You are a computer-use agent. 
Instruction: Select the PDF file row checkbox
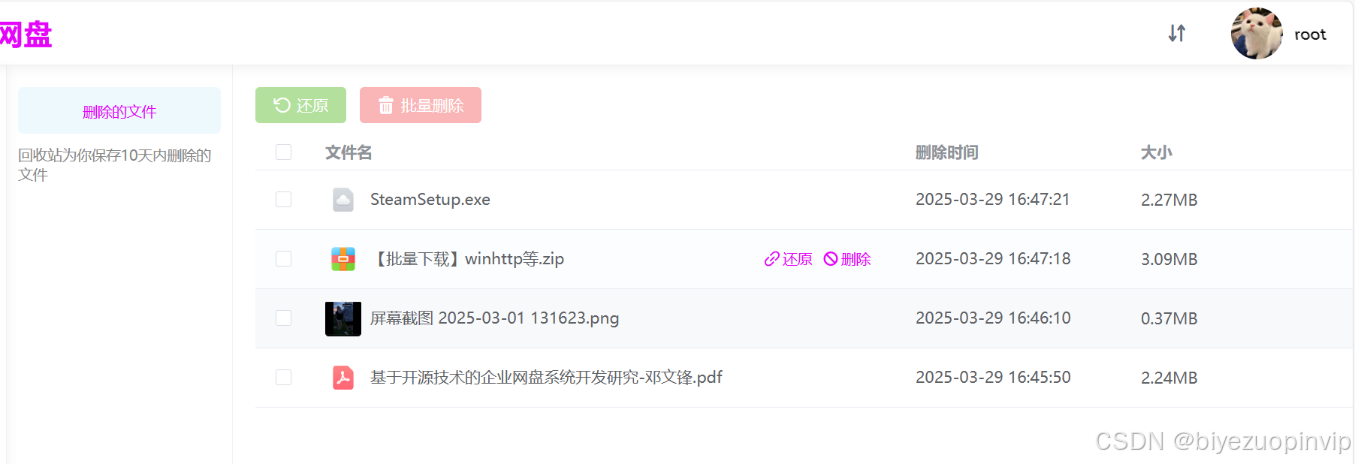[x=284, y=377]
